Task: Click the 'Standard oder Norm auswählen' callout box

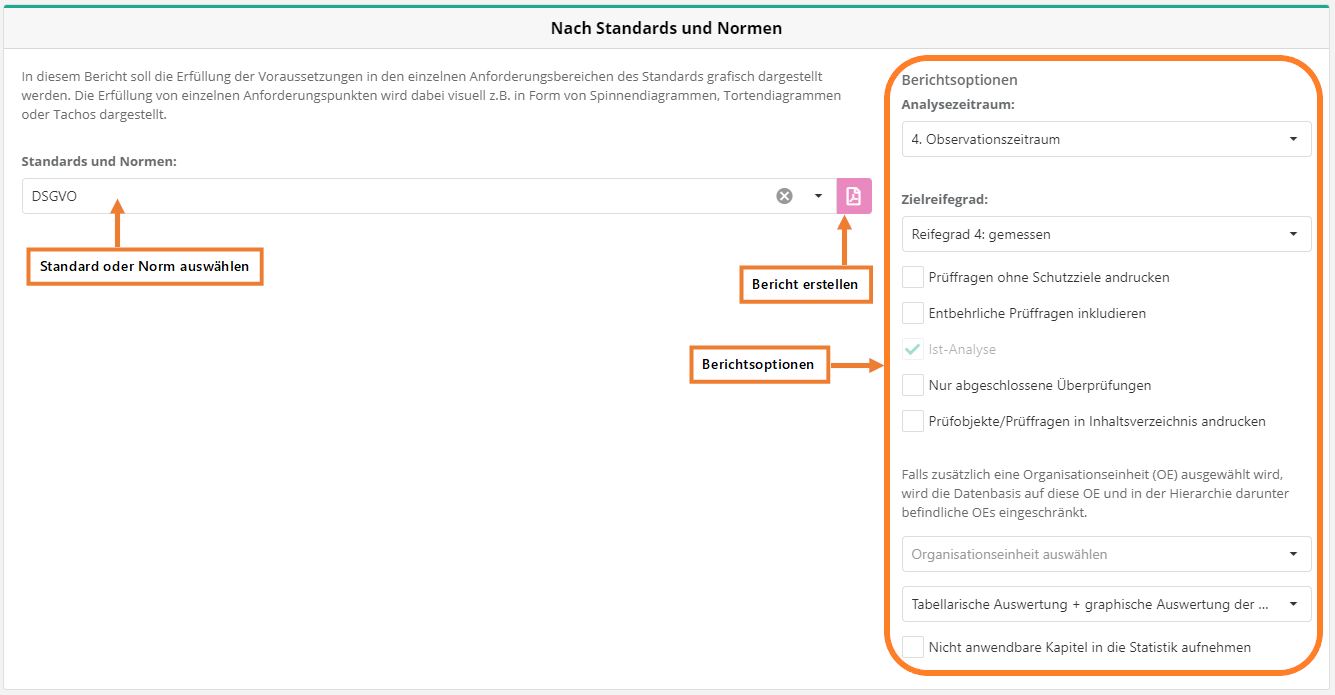Action: coord(144,267)
